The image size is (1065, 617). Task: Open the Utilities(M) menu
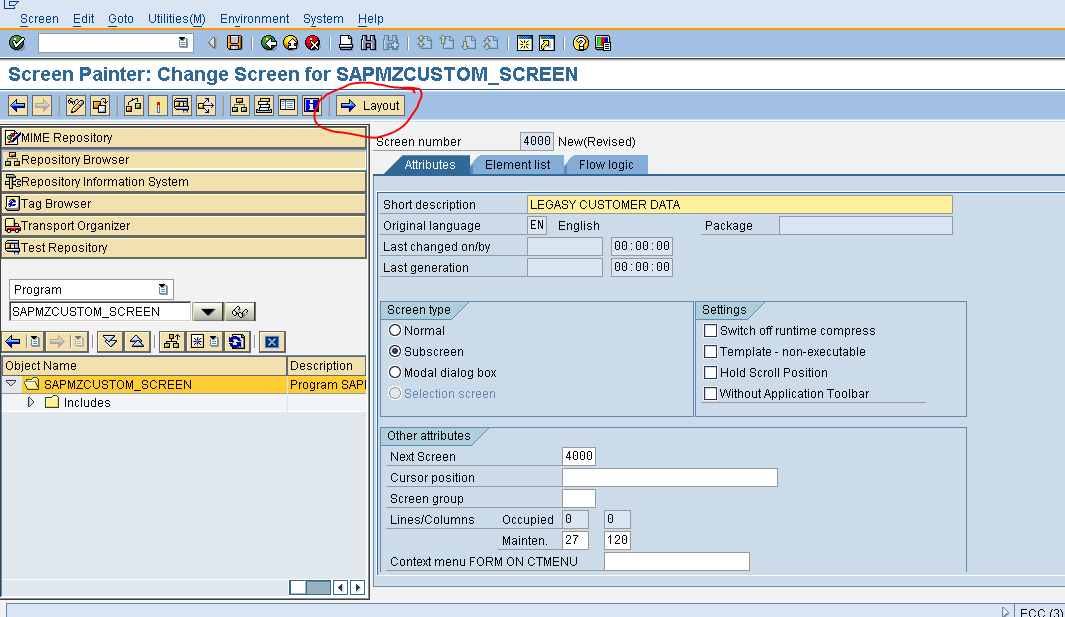coord(176,18)
